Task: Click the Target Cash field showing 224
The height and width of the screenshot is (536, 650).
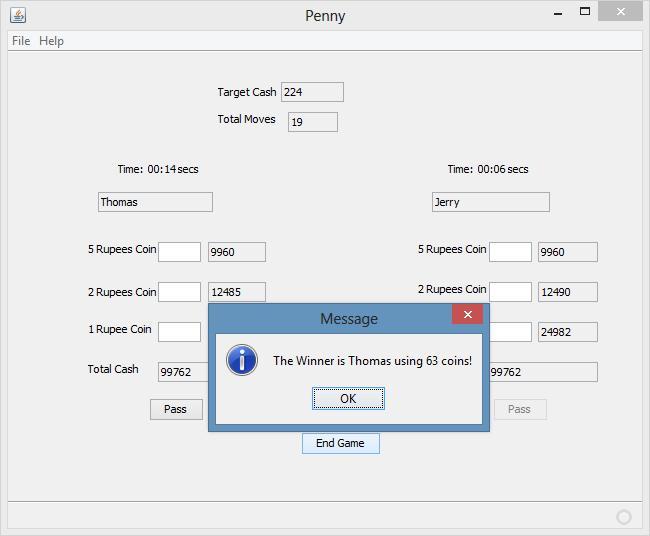Action: [312, 92]
